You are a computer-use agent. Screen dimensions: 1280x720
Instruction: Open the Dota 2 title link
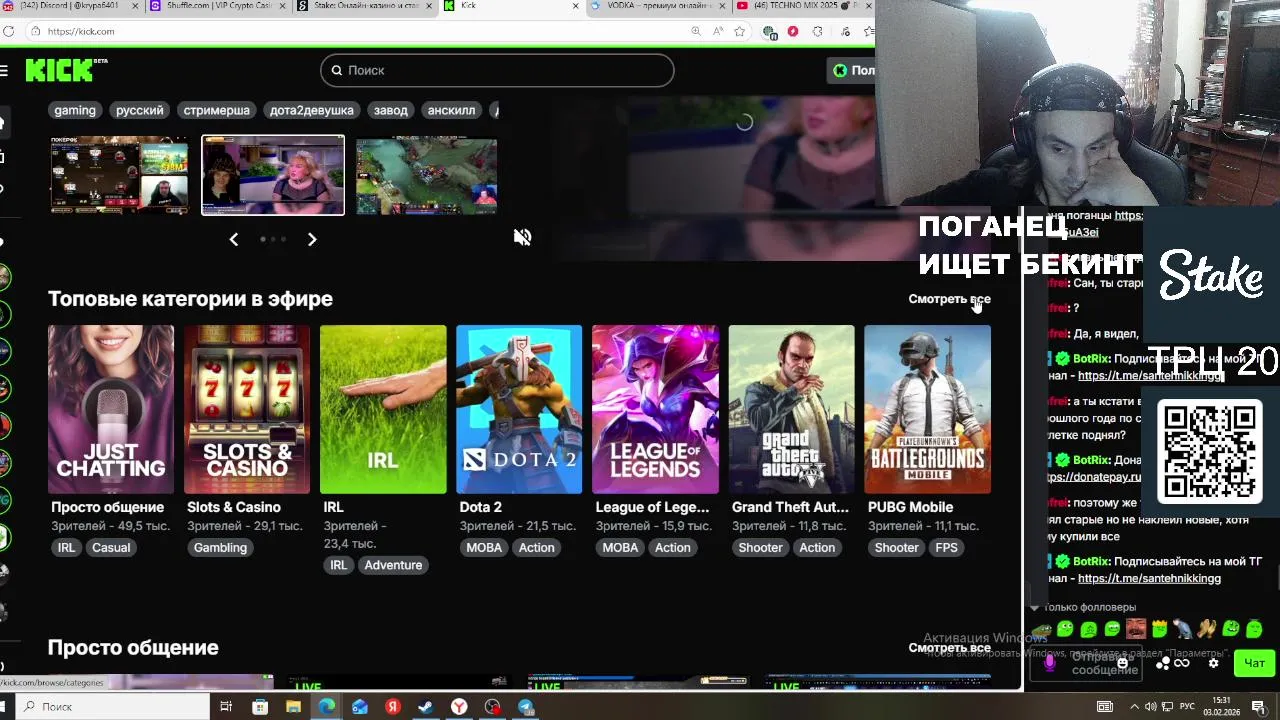[480, 507]
